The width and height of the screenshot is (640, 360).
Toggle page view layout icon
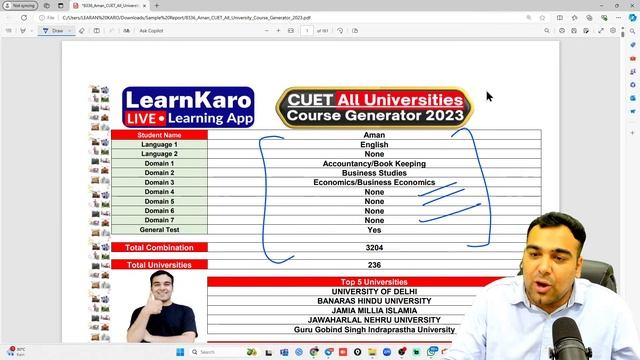(x=97, y=31)
